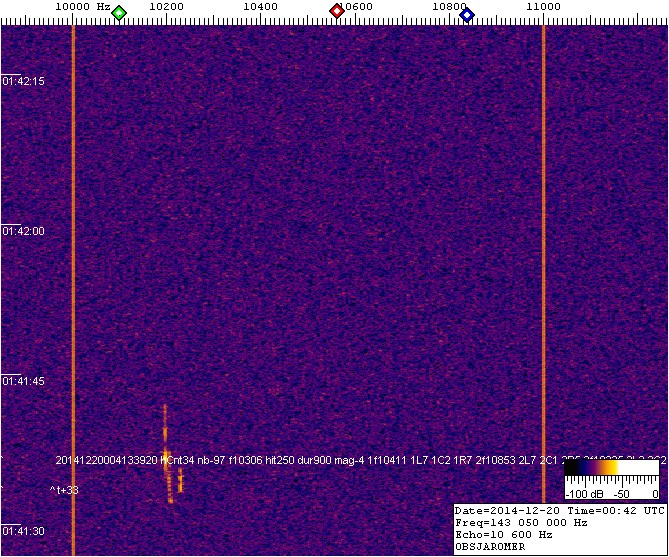
Task: Click the 10000 Hz frequency scale label
Action: 80,6
